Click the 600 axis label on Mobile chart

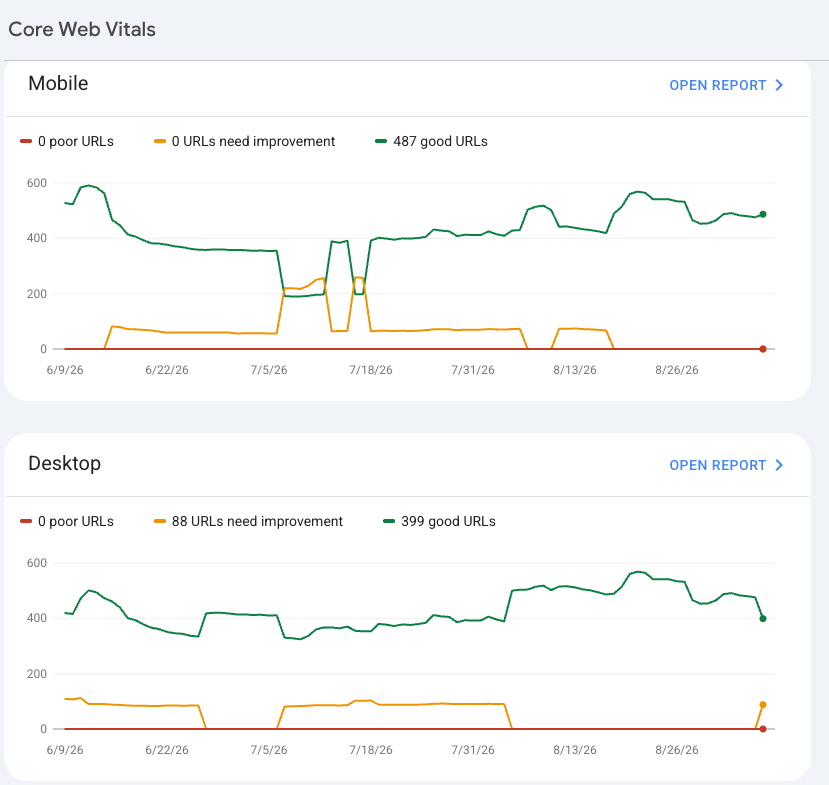click(x=36, y=183)
